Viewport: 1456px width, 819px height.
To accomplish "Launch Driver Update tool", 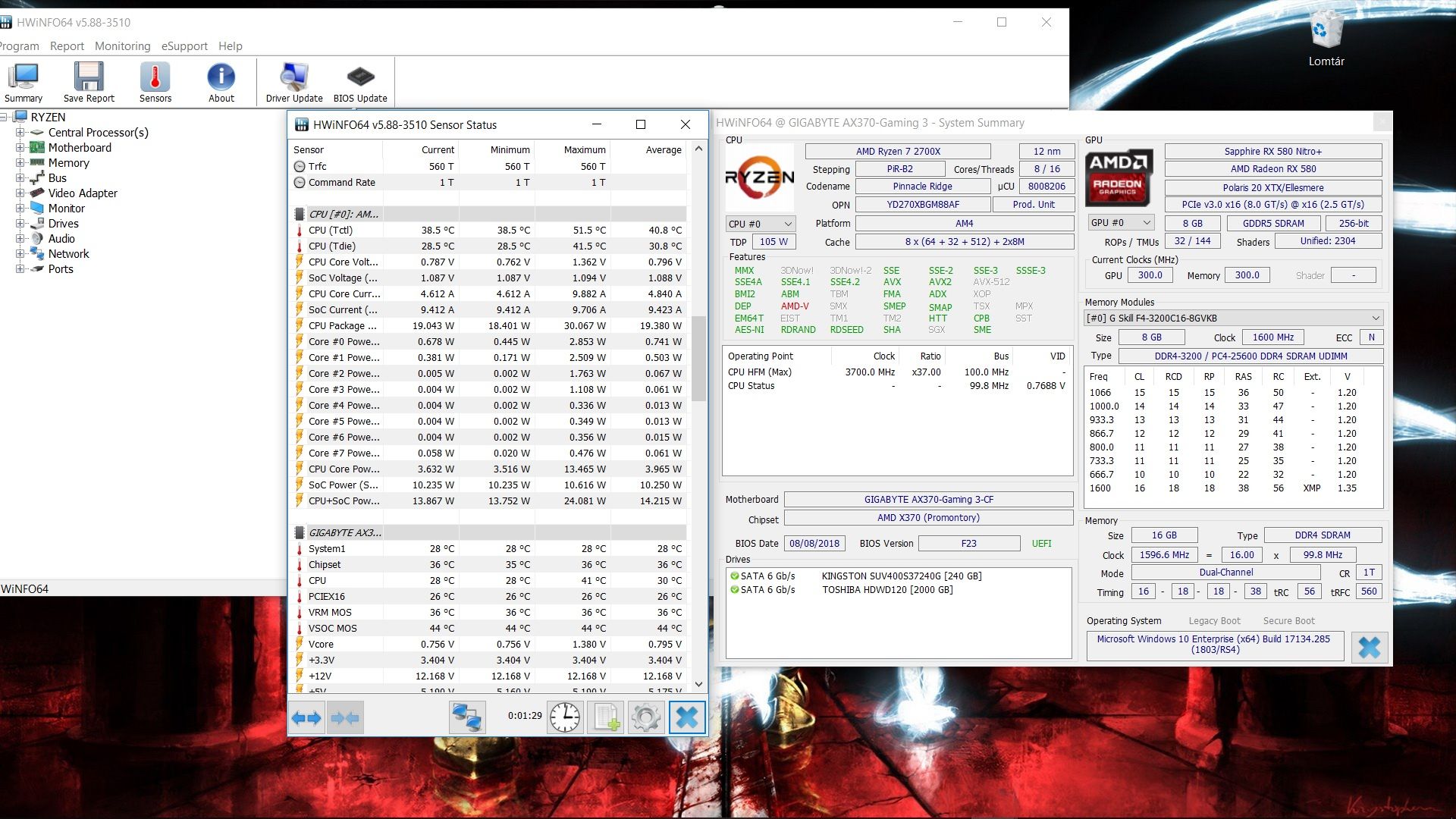I will point(294,82).
